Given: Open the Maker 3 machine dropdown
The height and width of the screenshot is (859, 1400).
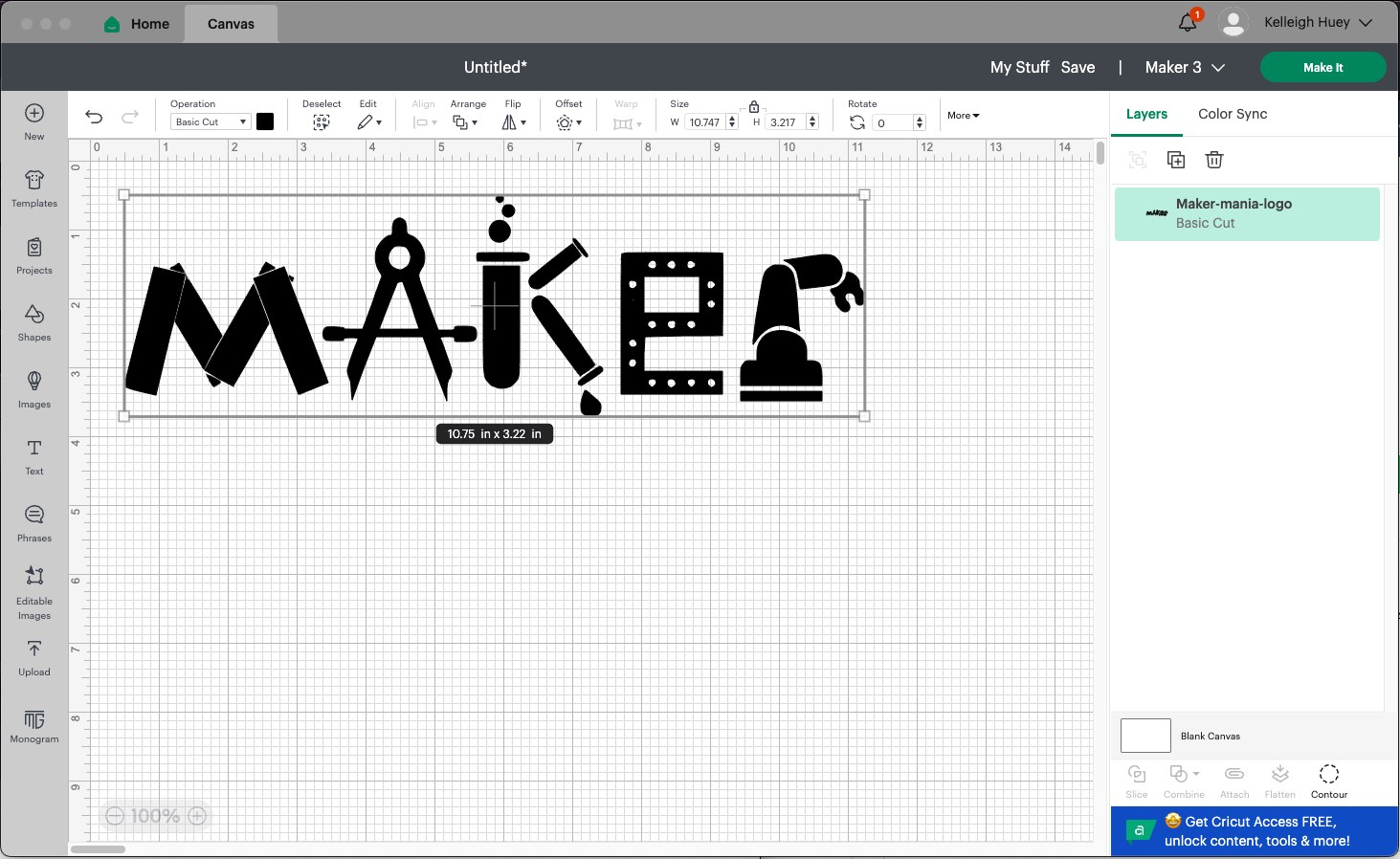Looking at the screenshot, I should 1185,67.
